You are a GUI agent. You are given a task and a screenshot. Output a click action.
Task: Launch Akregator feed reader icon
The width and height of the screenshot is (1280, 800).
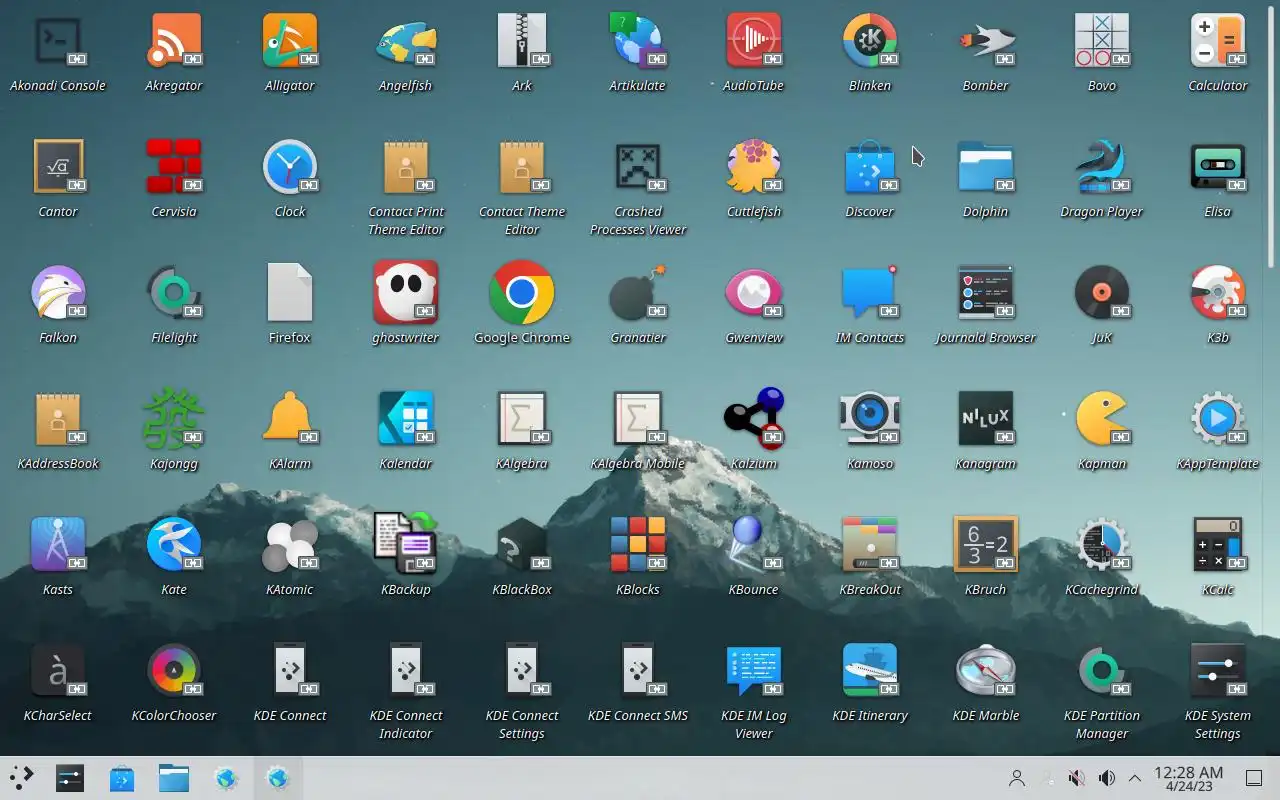click(x=174, y=40)
